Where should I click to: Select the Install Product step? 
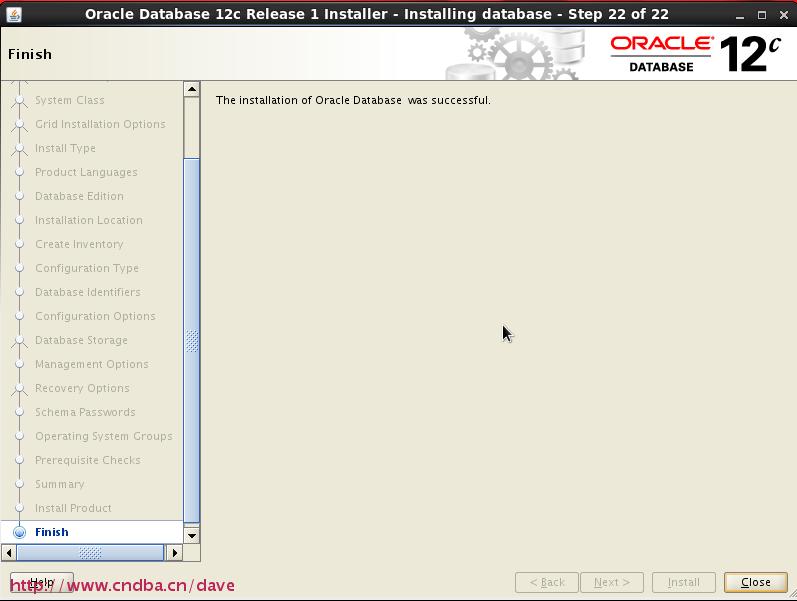[73, 508]
